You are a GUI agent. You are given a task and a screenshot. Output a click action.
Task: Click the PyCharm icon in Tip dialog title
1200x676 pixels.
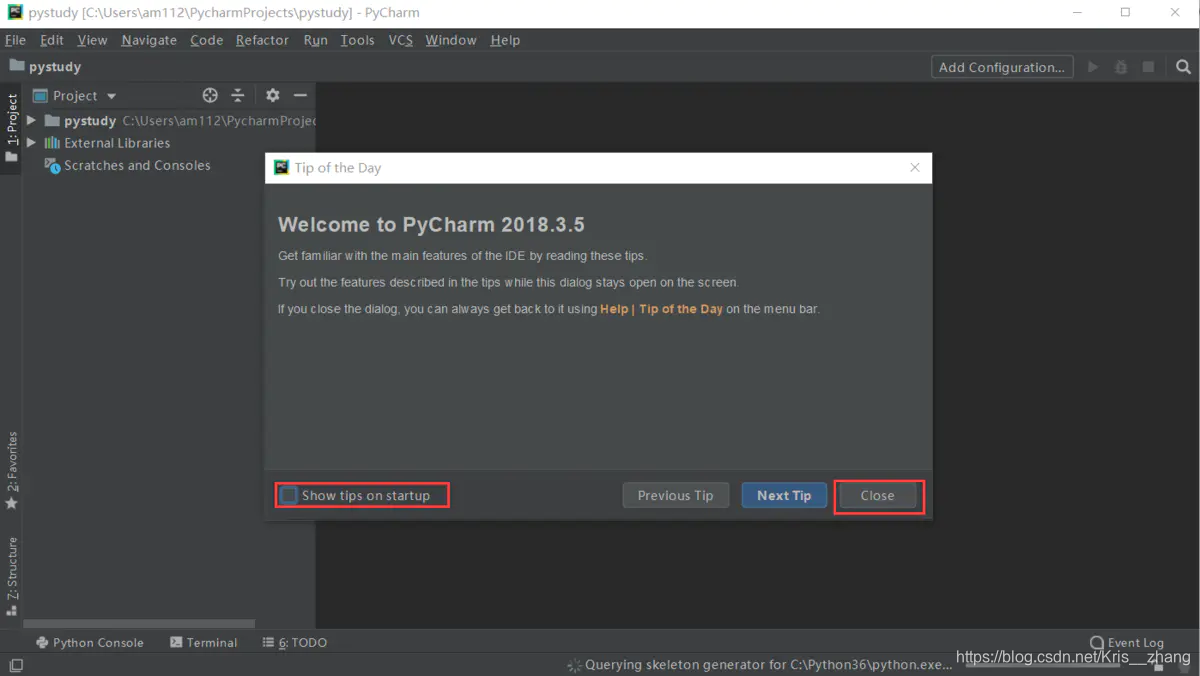pos(282,167)
